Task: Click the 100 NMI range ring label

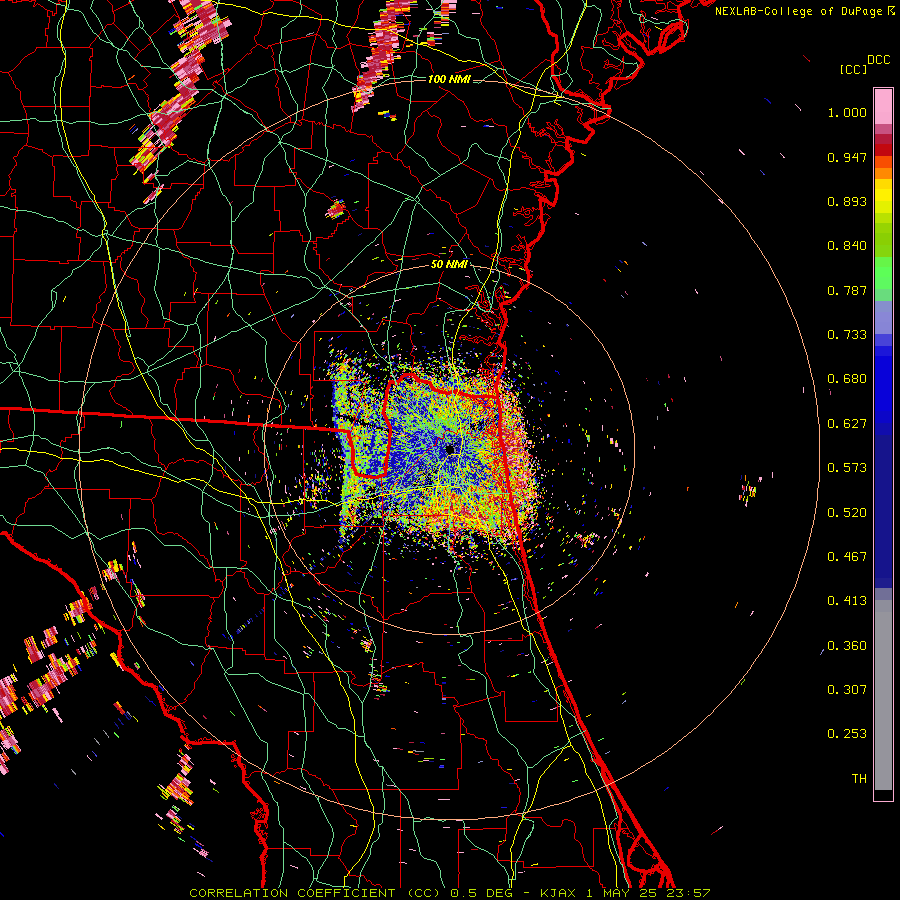Action: [x=449, y=79]
